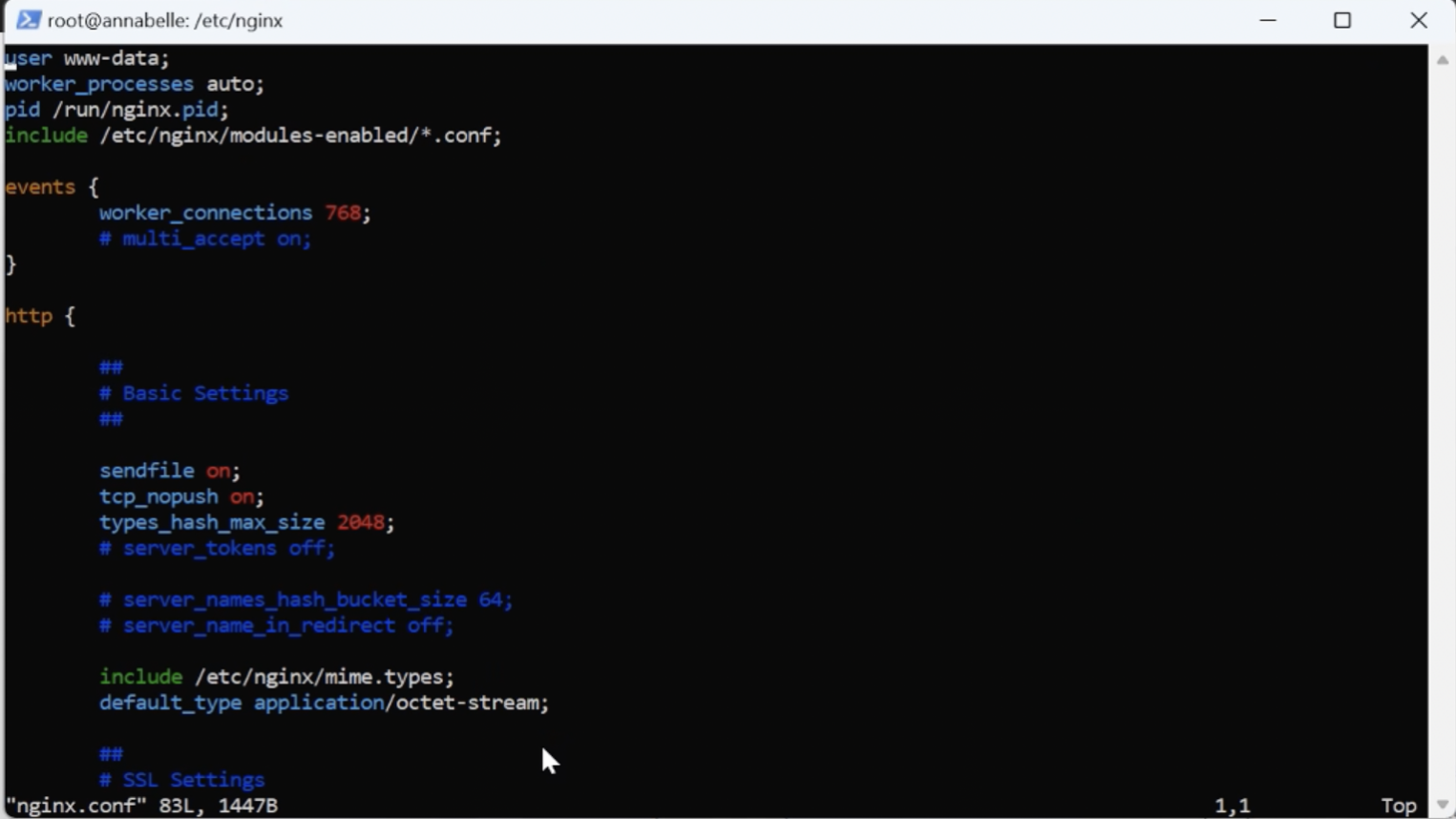Click the PowerShell icon in the title bar
This screenshot has width=1456, height=819.
pos(28,20)
